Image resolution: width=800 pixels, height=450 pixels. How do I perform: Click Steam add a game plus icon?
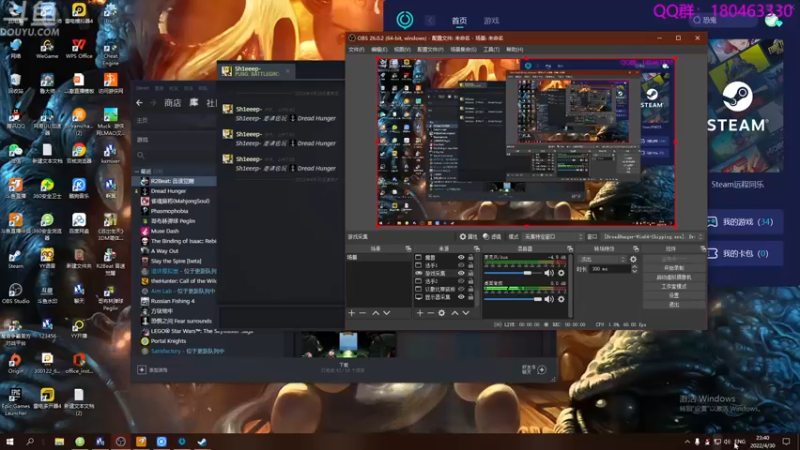pyautogui.click(x=142, y=369)
